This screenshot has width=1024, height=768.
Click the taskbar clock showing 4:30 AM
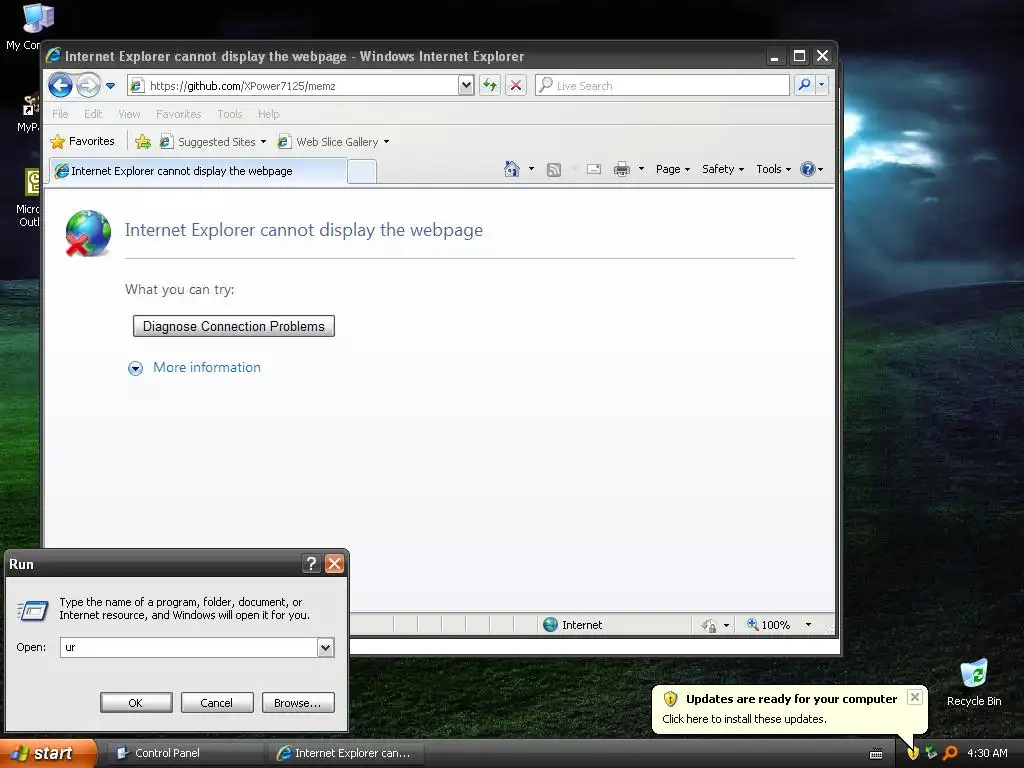987,753
